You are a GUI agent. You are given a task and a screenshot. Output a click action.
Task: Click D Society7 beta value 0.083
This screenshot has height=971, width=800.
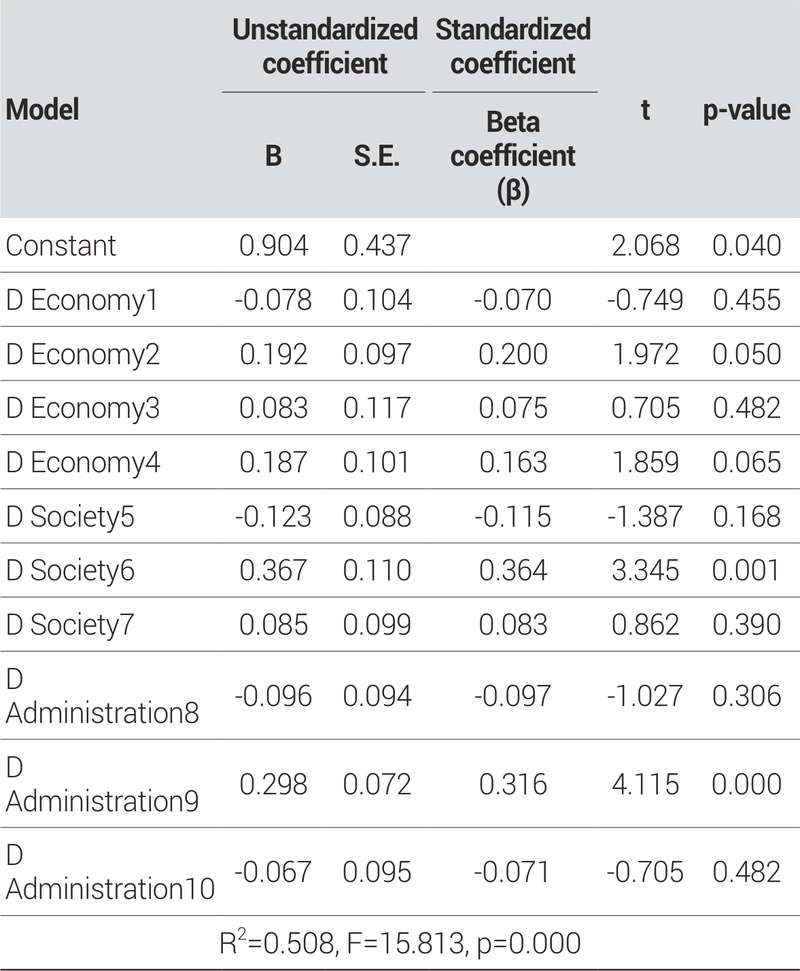513,626
